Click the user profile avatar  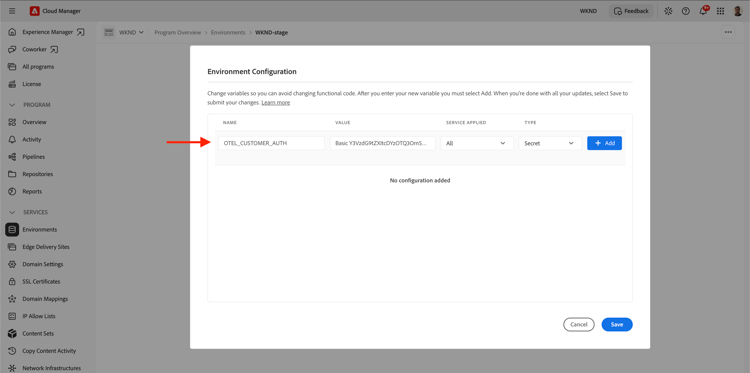pos(738,11)
